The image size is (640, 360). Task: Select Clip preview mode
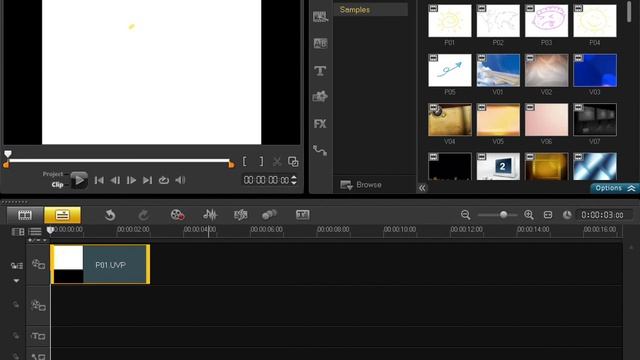click(58, 184)
